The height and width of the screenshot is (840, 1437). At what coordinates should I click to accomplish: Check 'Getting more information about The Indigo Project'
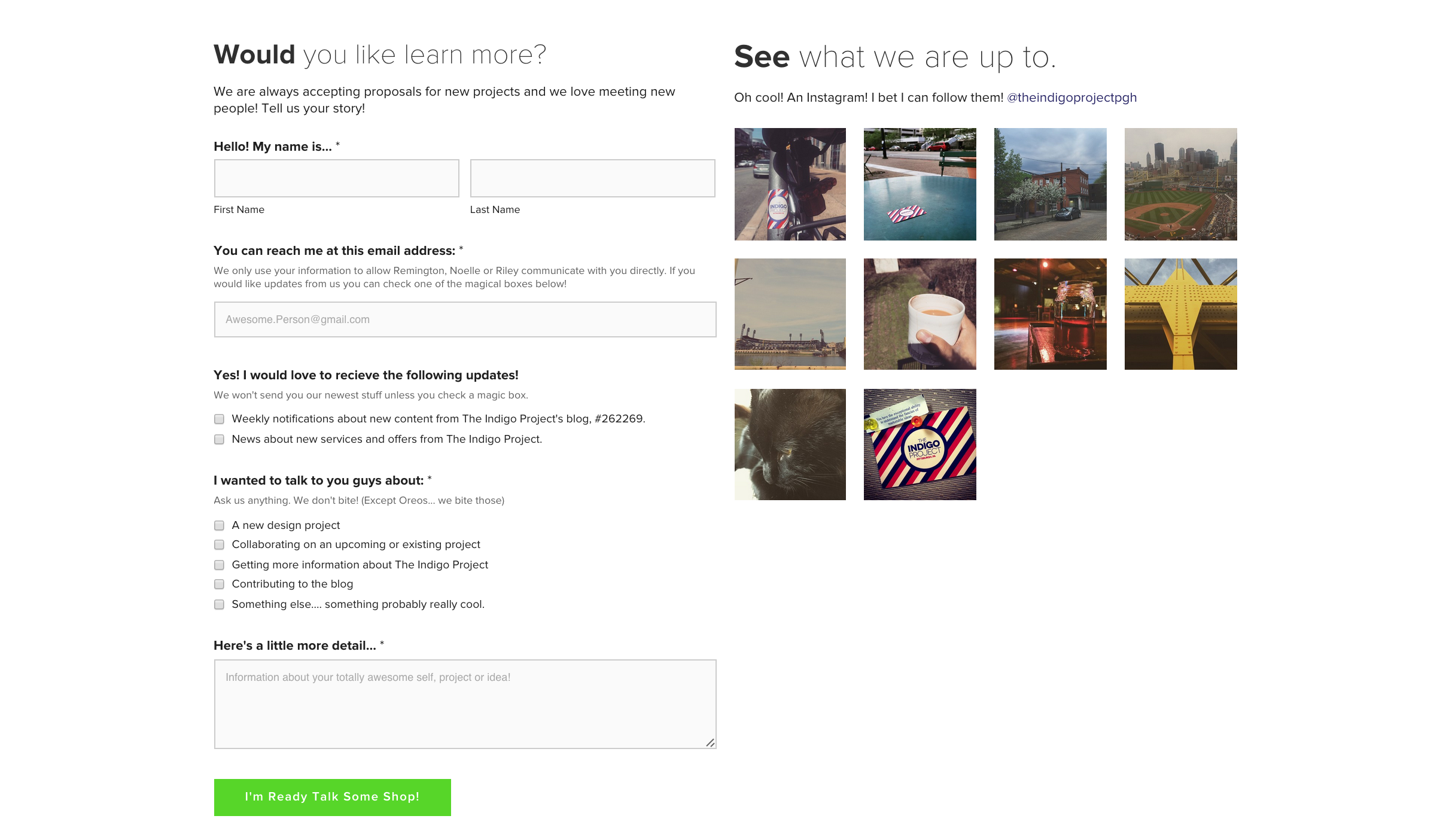click(218, 565)
